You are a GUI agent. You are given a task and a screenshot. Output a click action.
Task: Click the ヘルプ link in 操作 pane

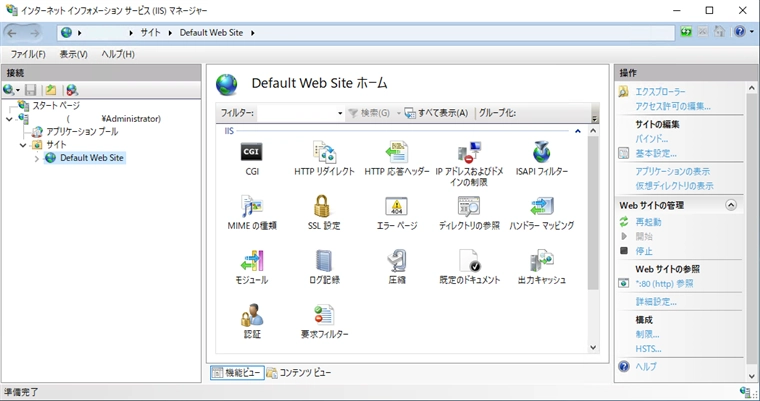coord(646,367)
